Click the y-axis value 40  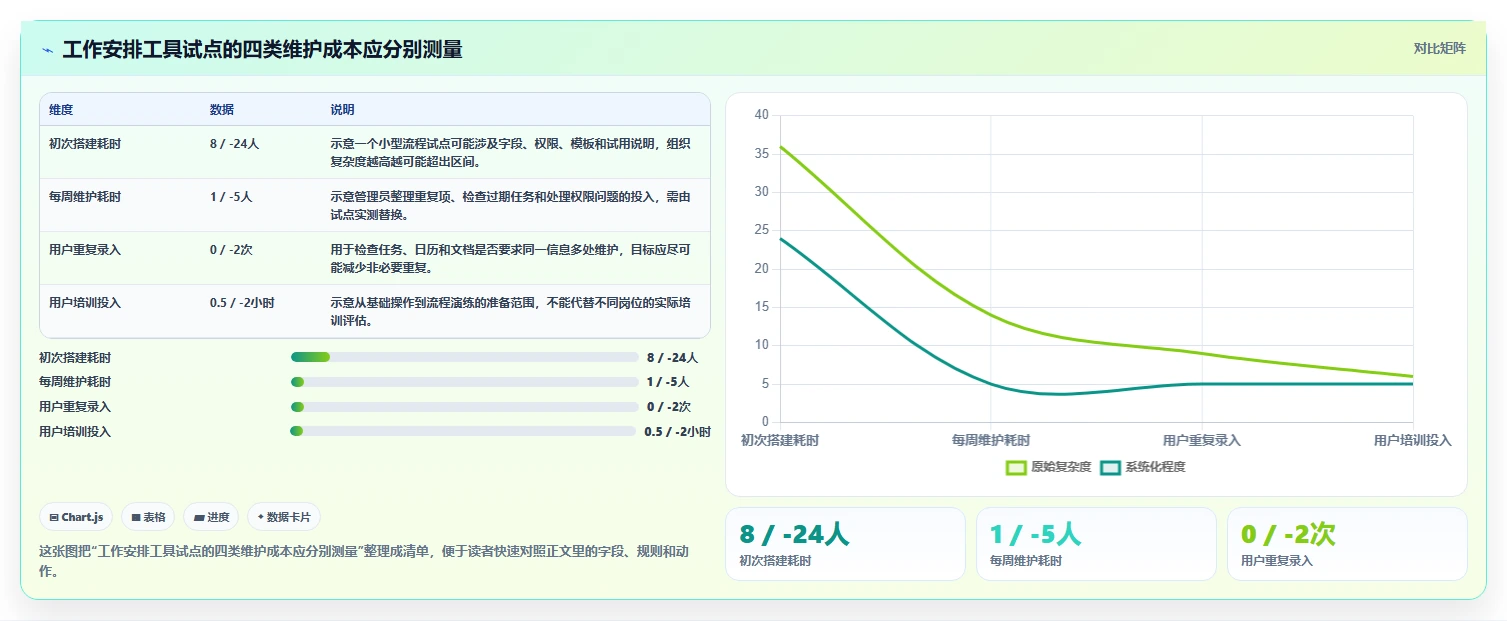[761, 115]
